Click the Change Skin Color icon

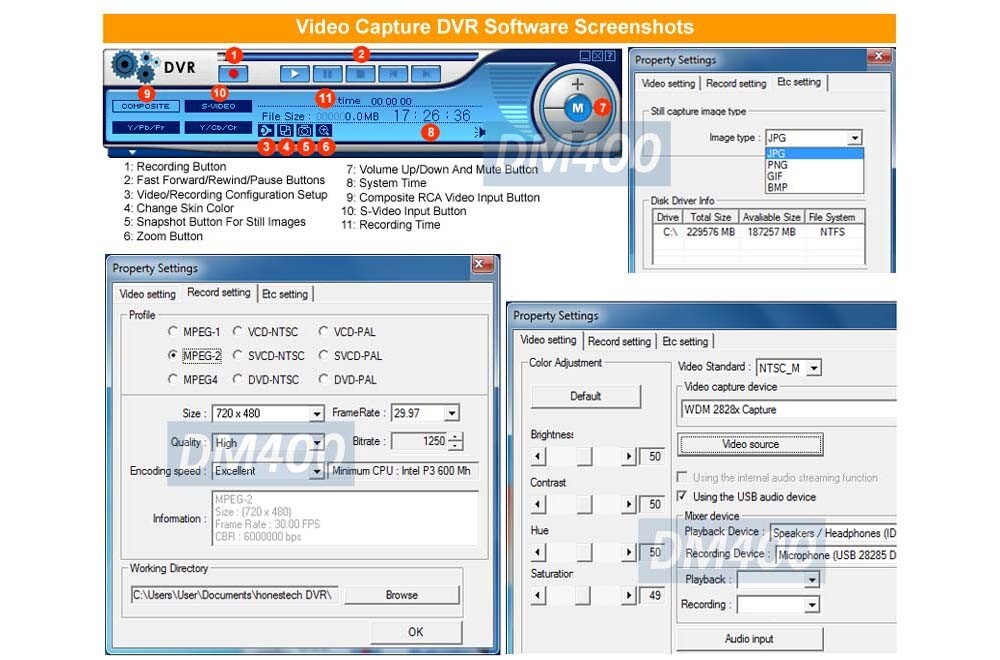286,132
